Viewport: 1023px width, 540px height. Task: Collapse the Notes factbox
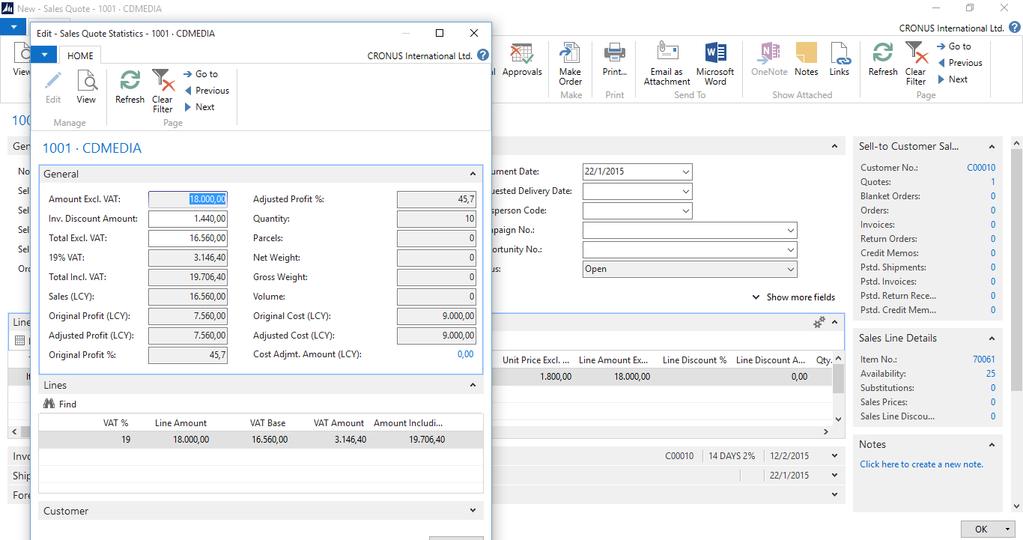(x=991, y=445)
